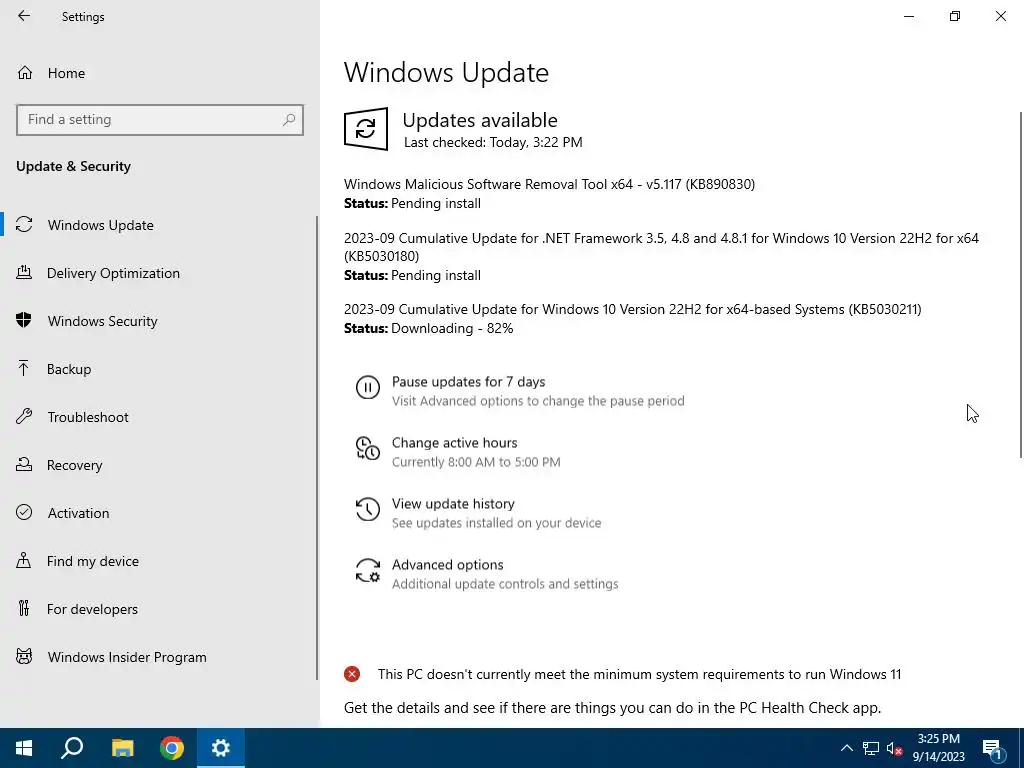The image size is (1024, 768).
Task: Click the Windows 11 requirements message text
Action: click(639, 674)
